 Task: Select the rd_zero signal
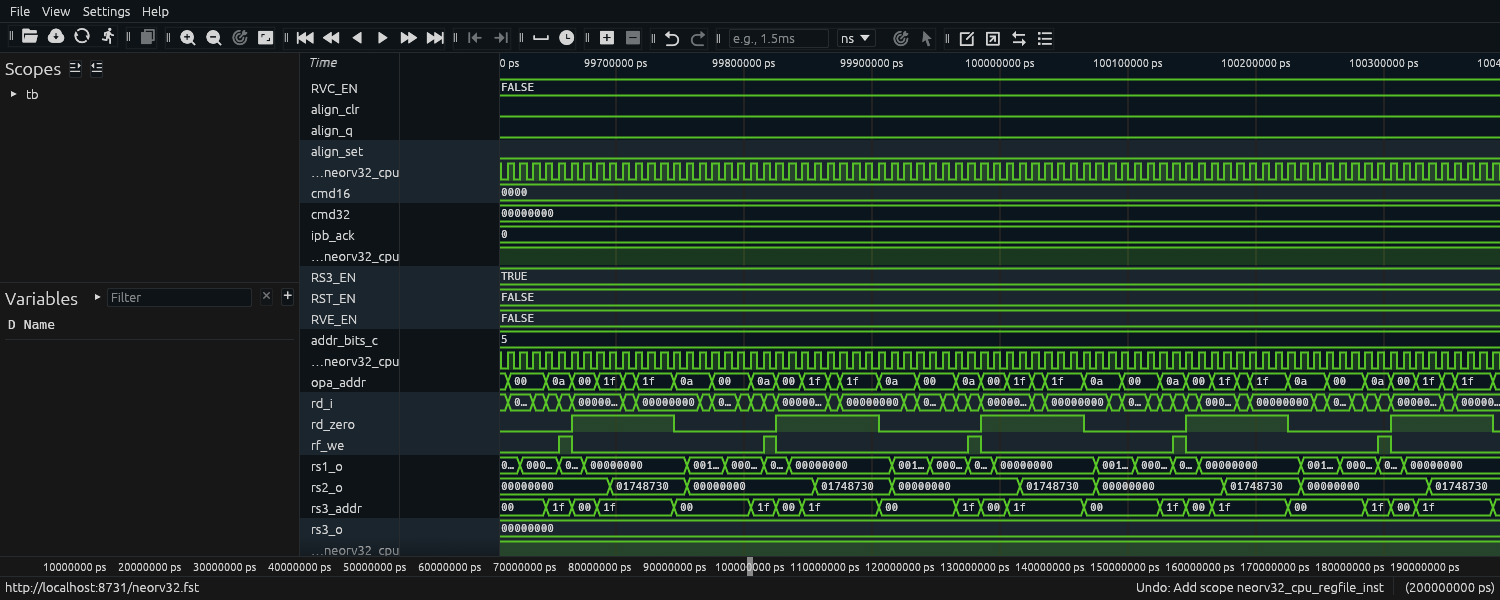click(x=333, y=424)
